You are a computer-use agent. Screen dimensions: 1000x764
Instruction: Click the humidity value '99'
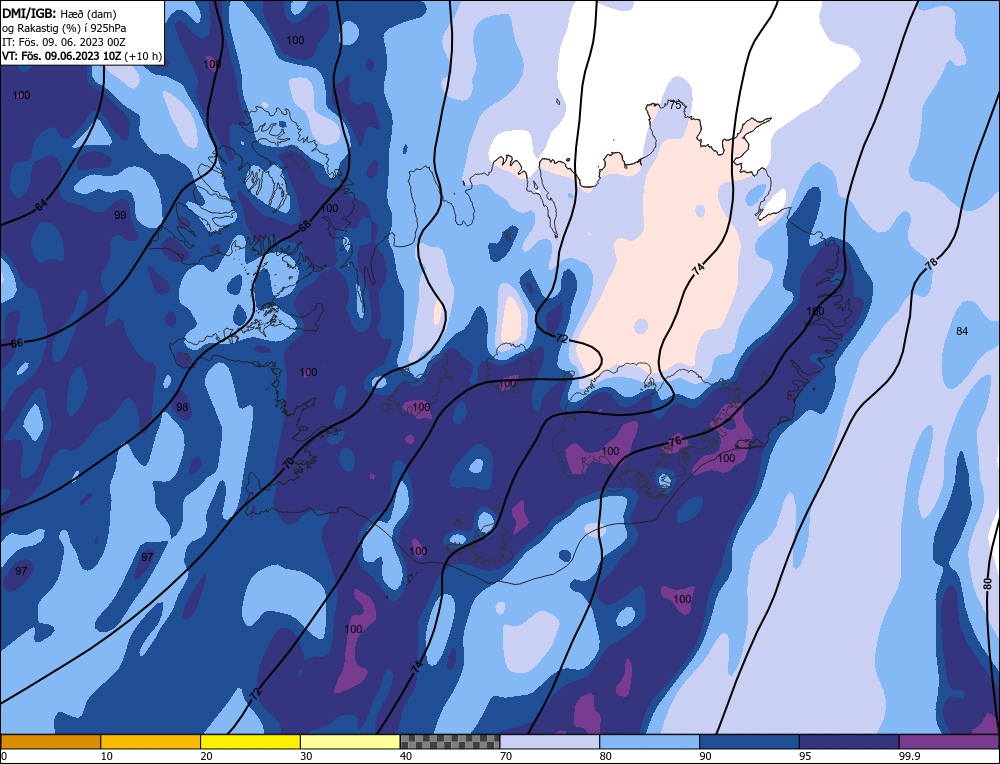pyautogui.click(x=120, y=215)
